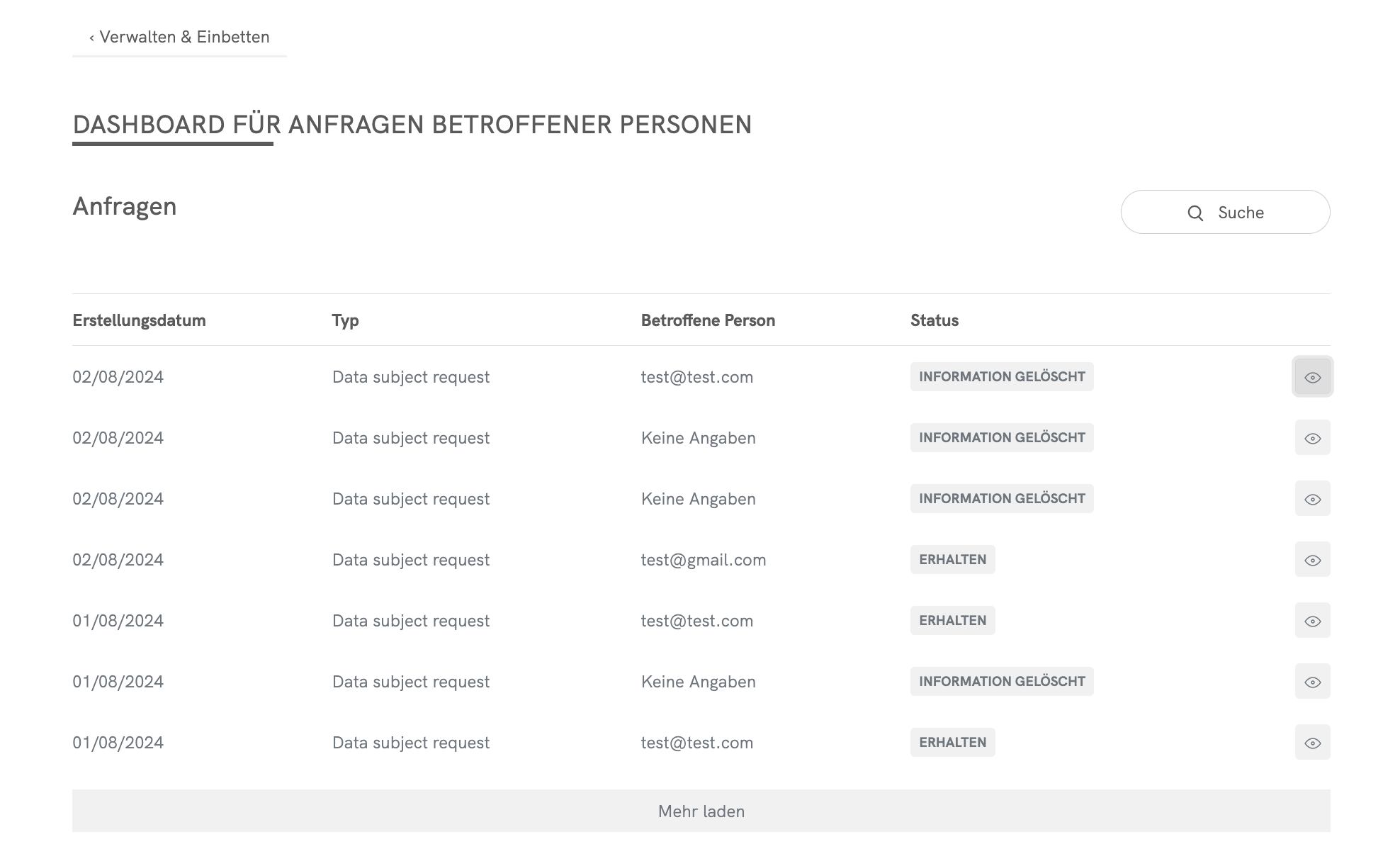Go back to Verwalten & Einbetten
The width and height of the screenshot is (1400, 866).
point(184,37)
